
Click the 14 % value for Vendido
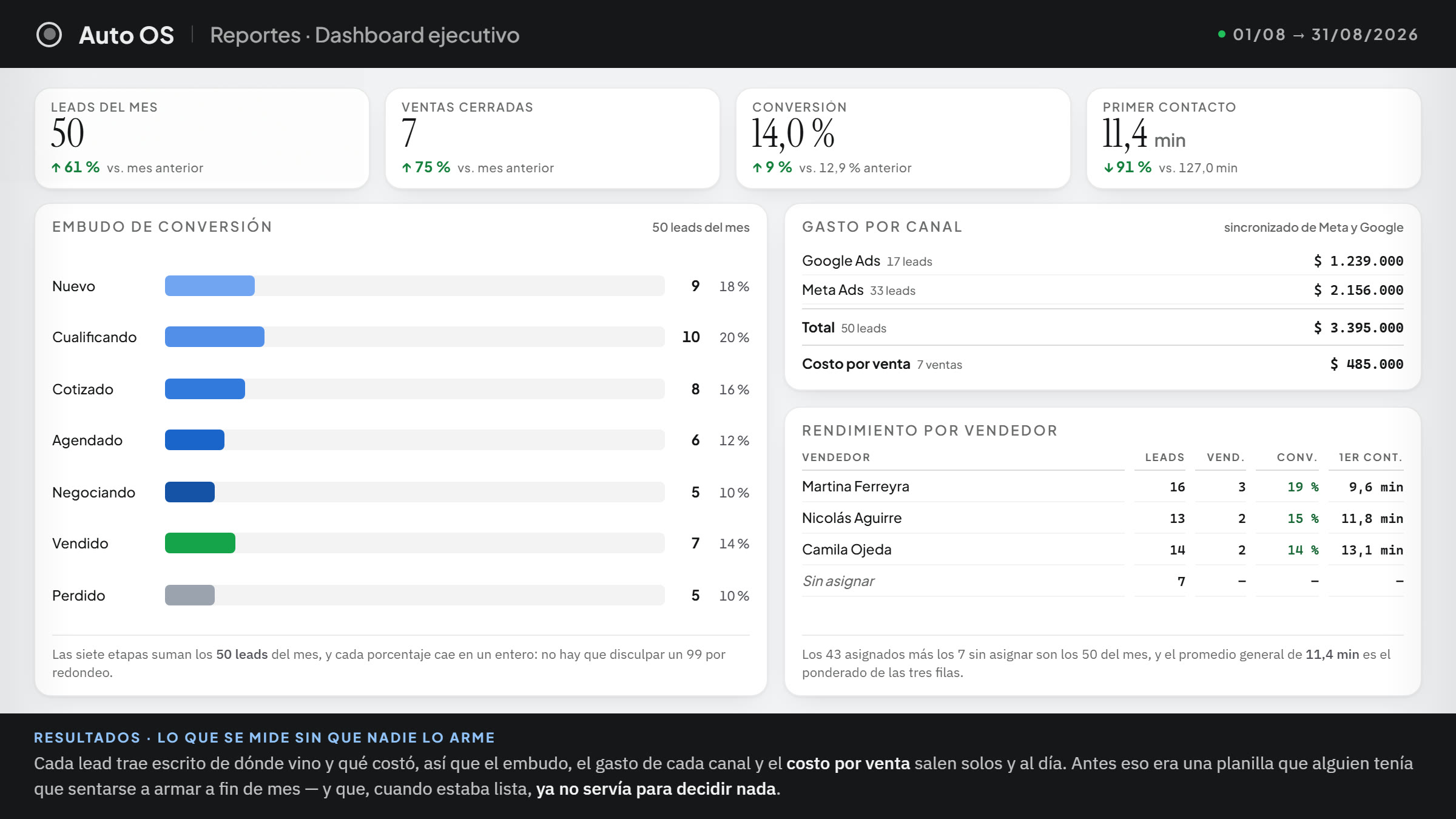pyautogui.click(x=734, y=544)
